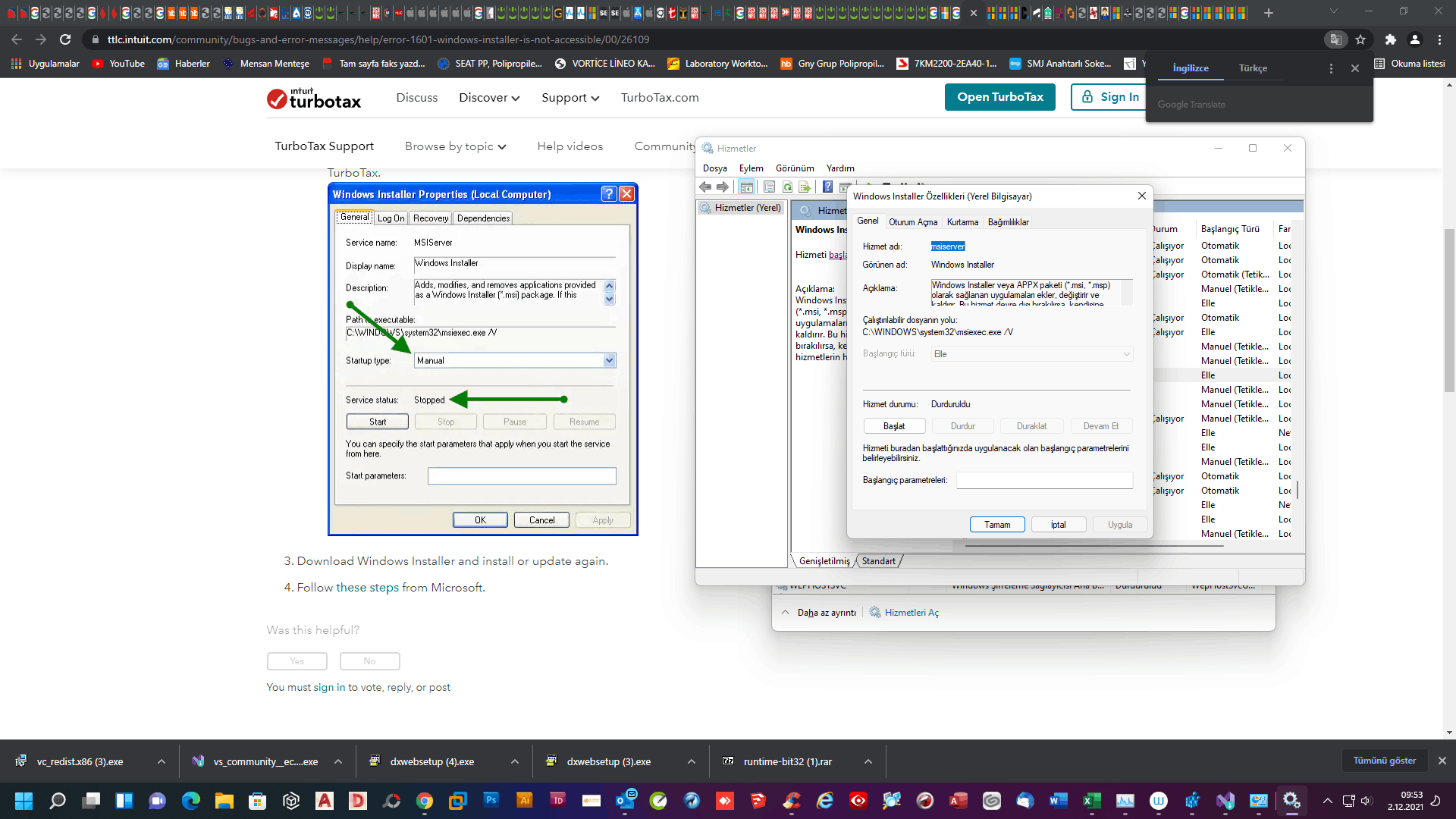Click the Refresh icon in Hizmetler toolbar
The width and height of the screenshot is (1456, 819).
click(x=787, y=187)
